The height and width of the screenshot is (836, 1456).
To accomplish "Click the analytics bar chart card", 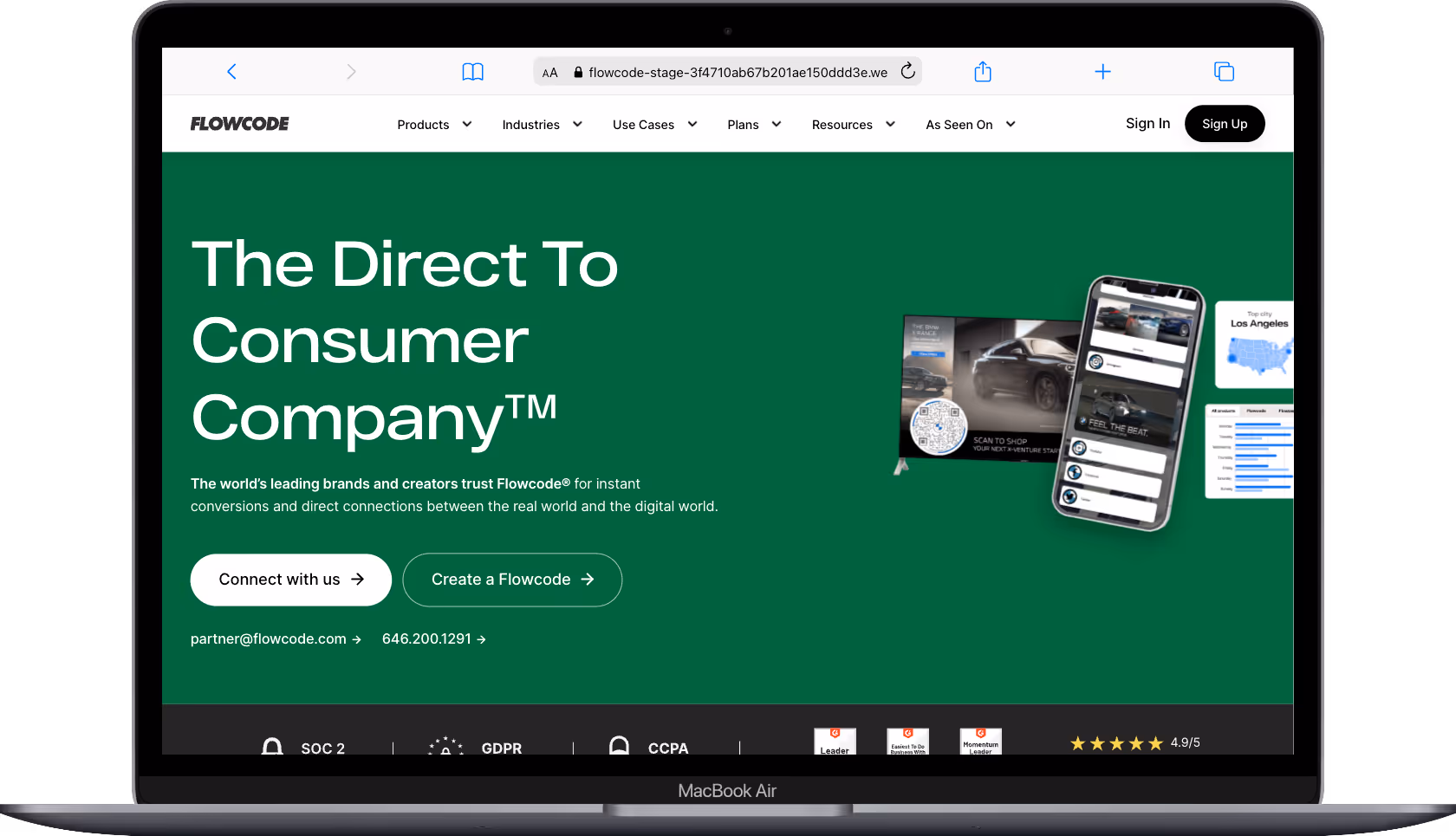I will click(1249, 451).
